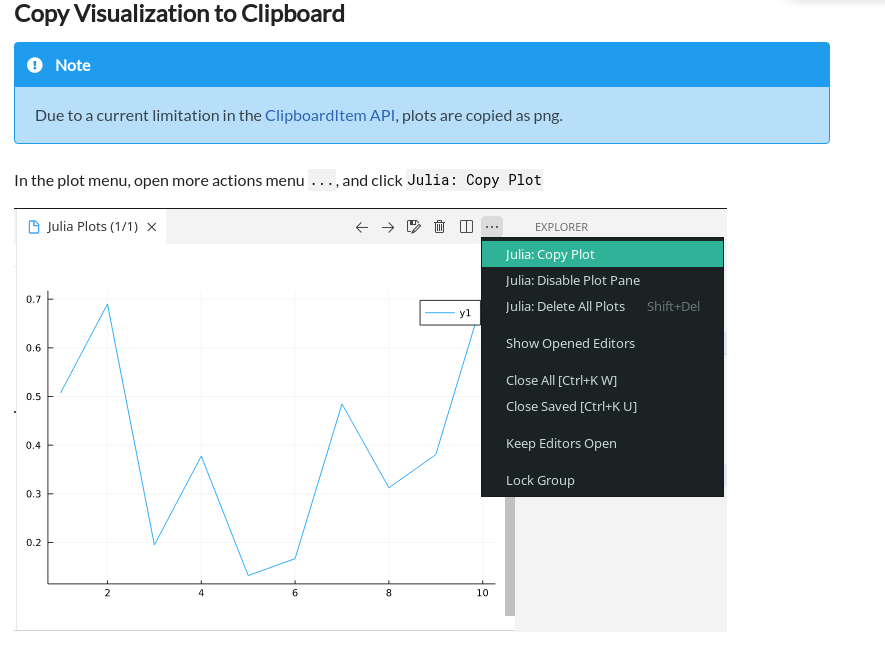Switch to the Julia Plots (1/1) tab
Screen dimensions: 885x665
[x=90, y=226]
